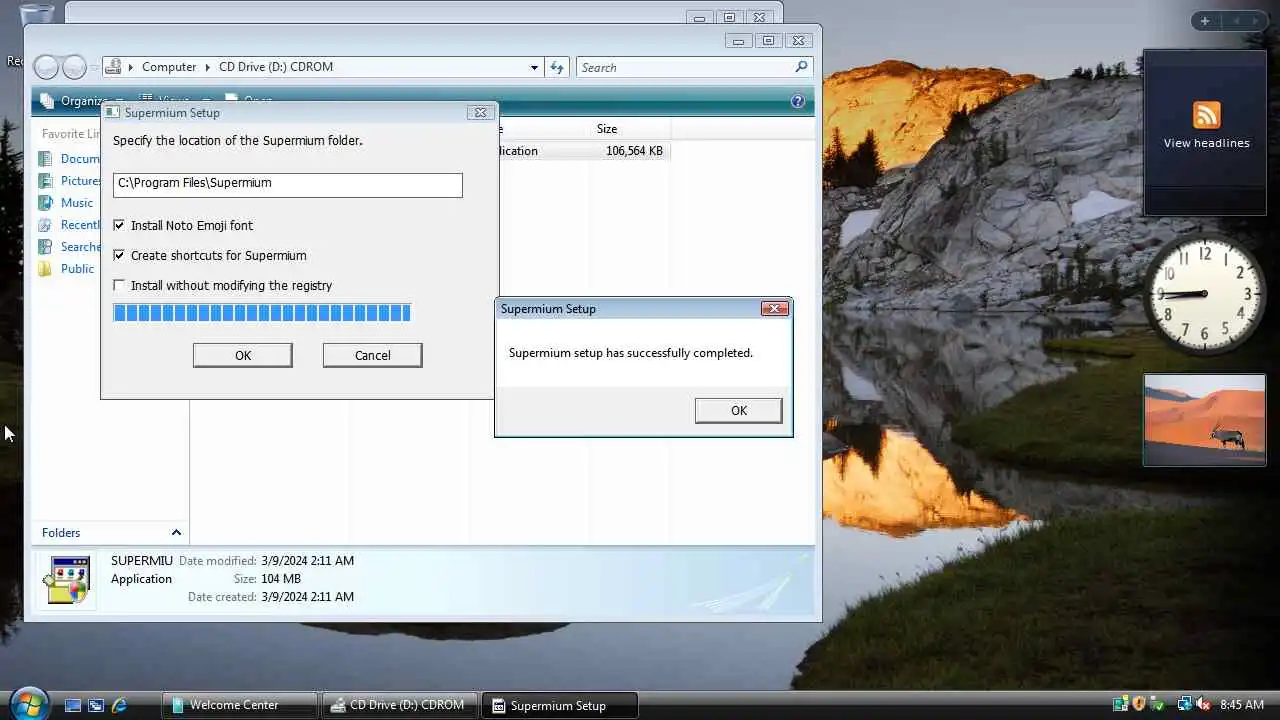Open Music favorite link

tap(77, 203)
